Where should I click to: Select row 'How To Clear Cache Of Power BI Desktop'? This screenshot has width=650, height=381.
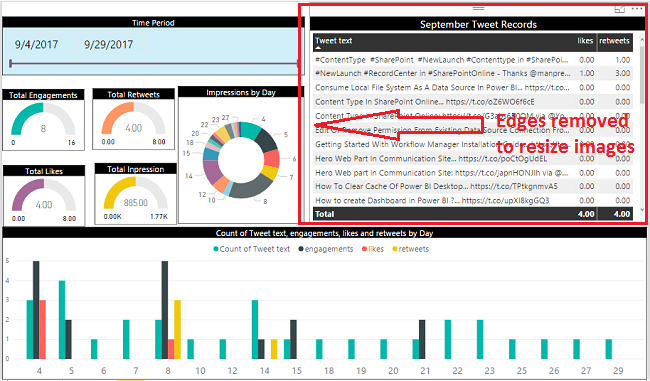(473, 187)
